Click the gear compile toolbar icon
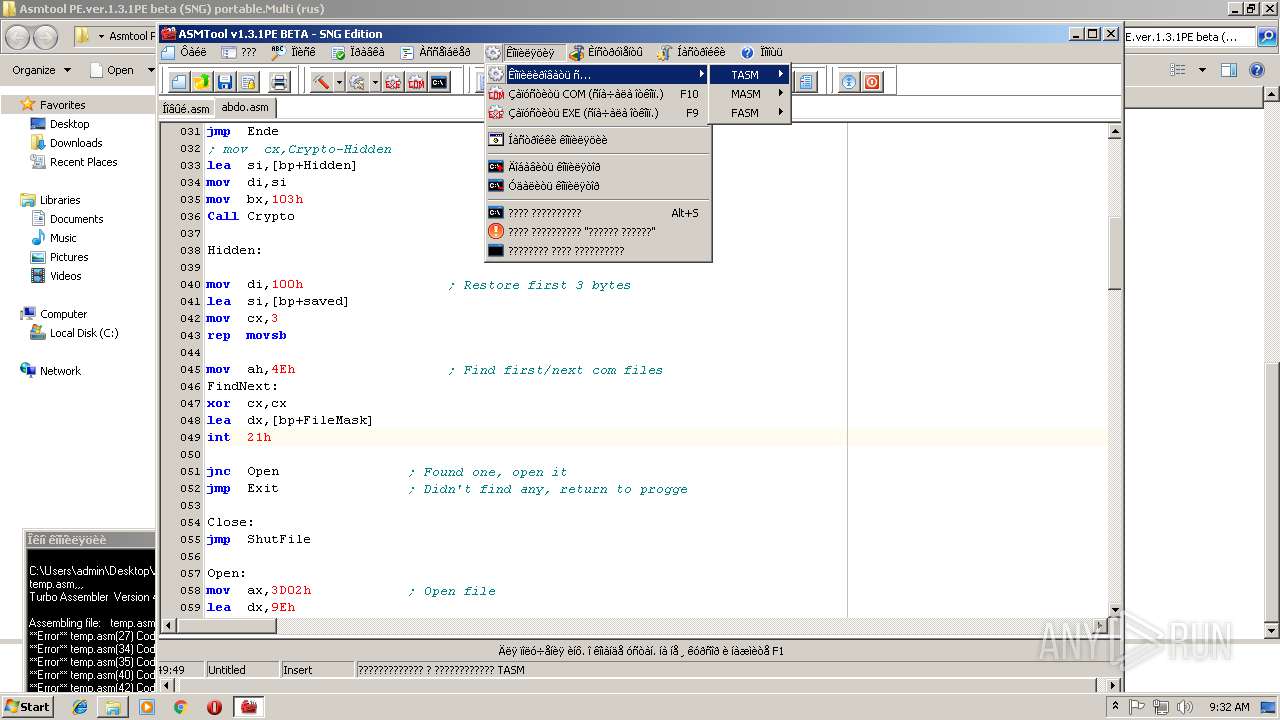 click(x=358, y=82)
